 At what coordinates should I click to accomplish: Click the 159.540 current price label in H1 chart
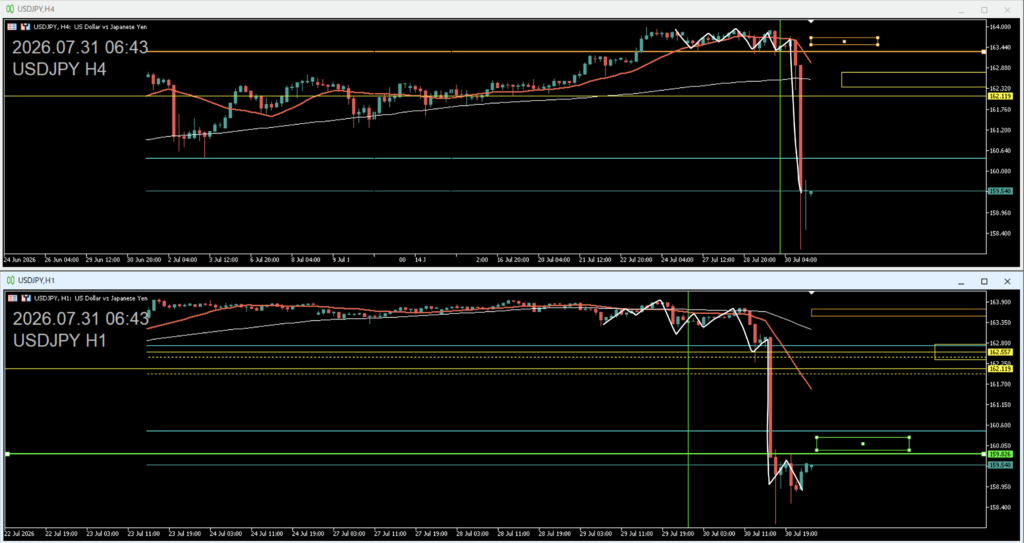1000,465
